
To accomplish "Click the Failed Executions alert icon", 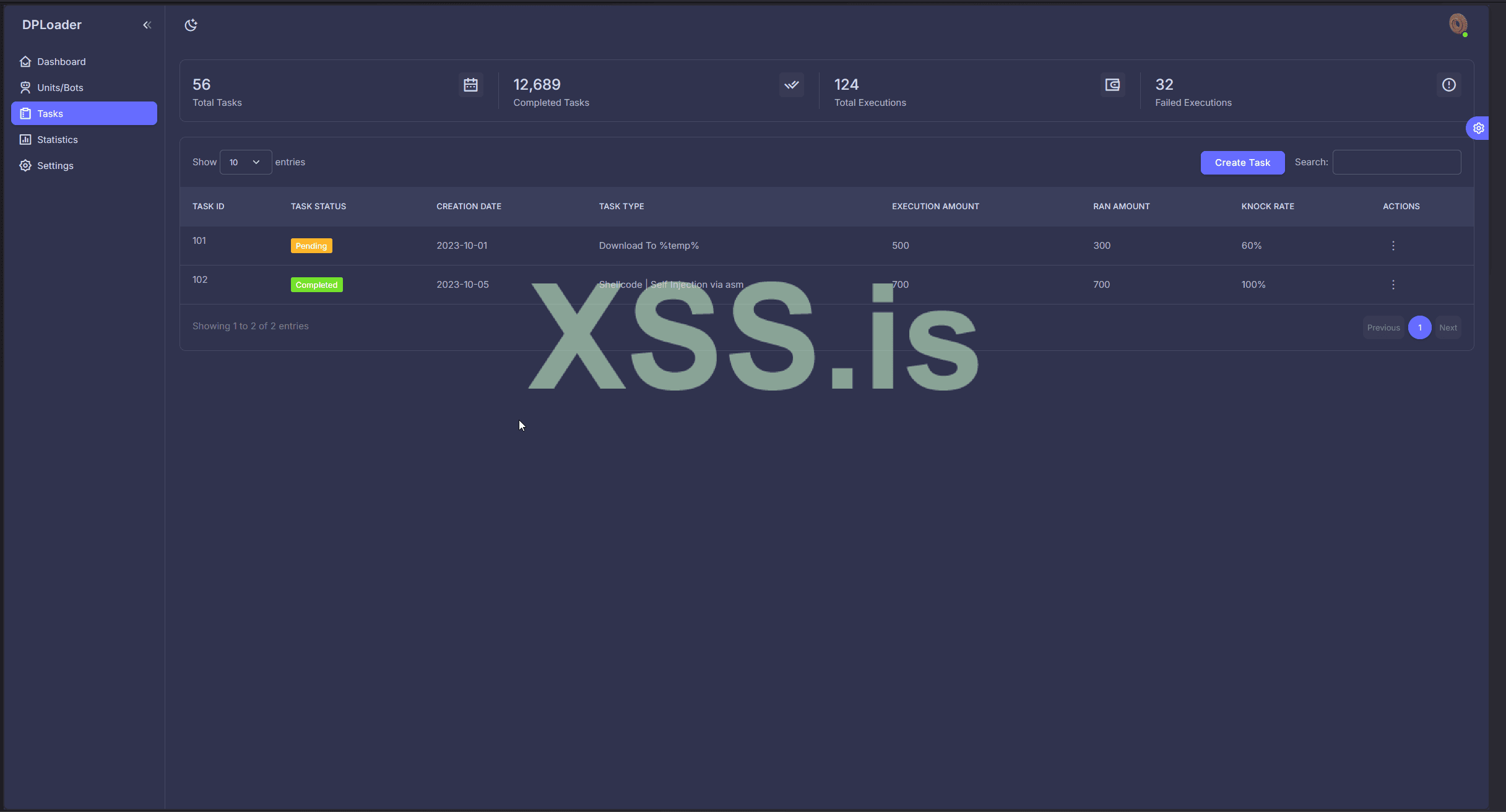I will 1448,85.
